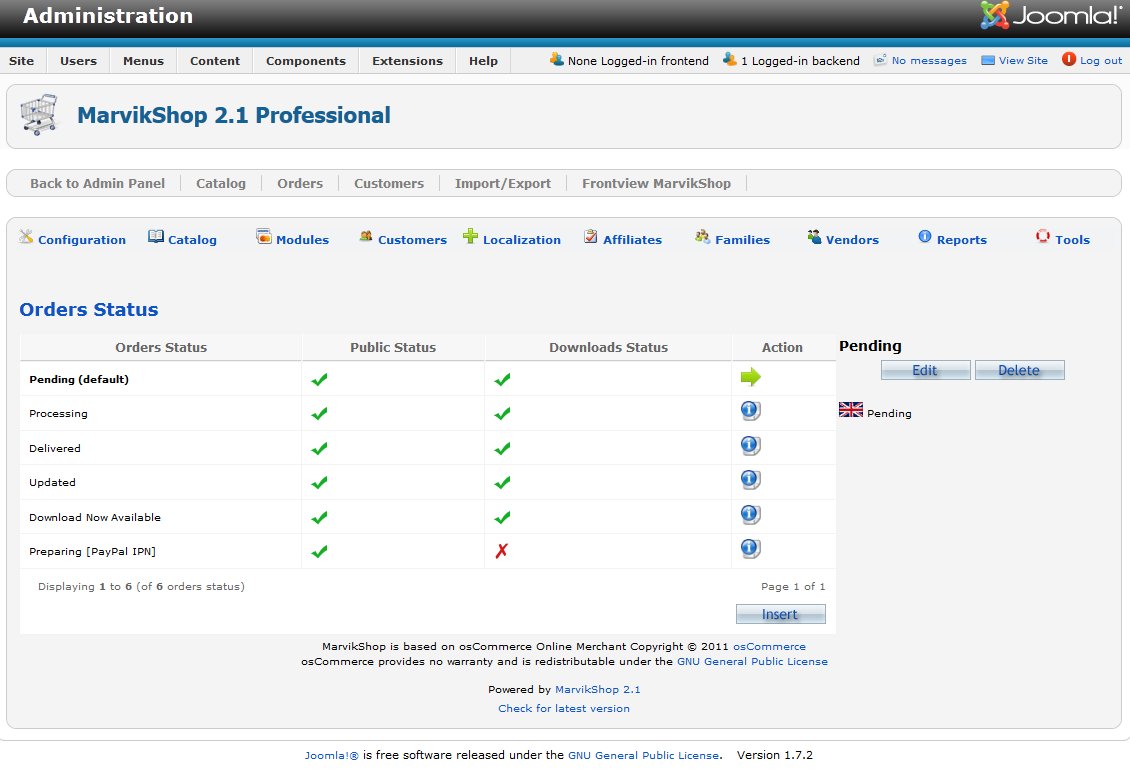Open the Users menu
This screenshot has height=773, width=1130.
click(x=79, y=61)
